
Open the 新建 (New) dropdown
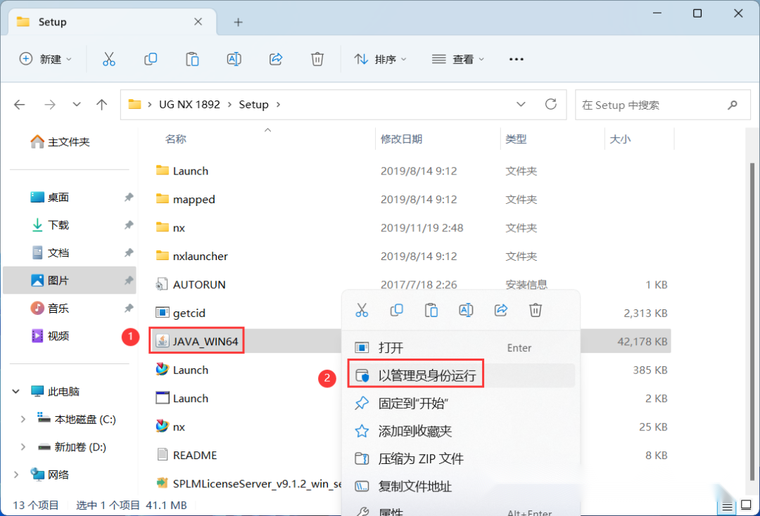tap(46, 59)
